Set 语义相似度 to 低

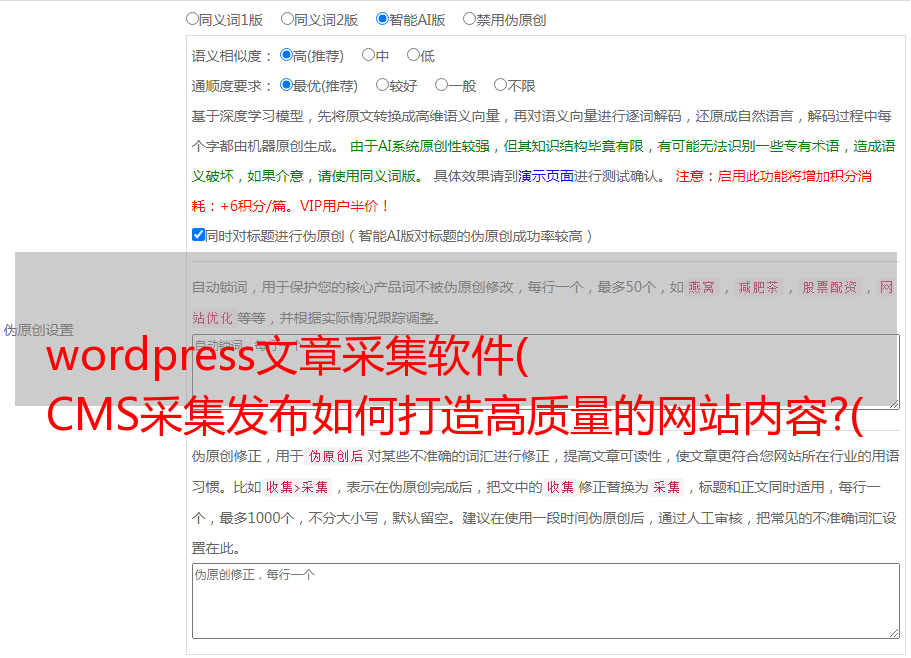pos(413,55)
